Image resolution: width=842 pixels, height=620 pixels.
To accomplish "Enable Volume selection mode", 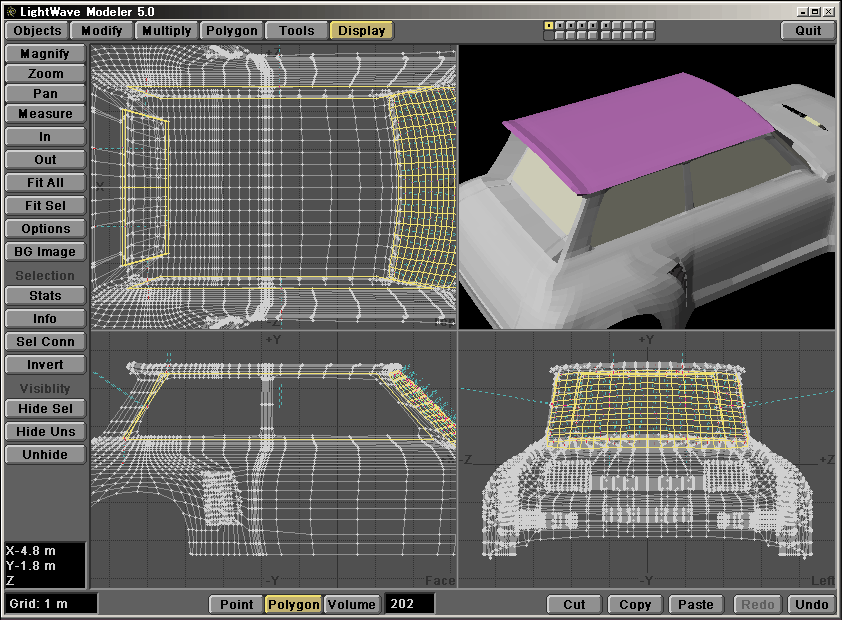I will tap(352, 604).
